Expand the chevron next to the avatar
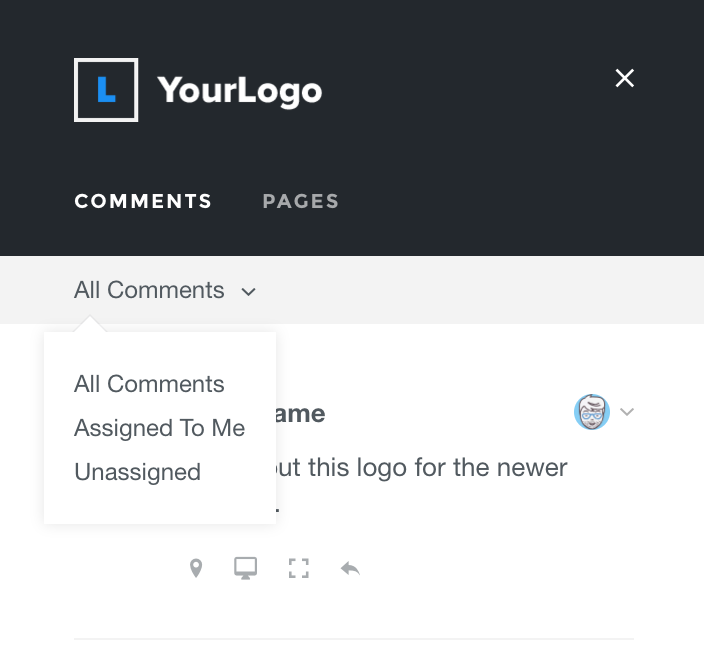This screenshot has width=704, height=656. tap(627, 411)
